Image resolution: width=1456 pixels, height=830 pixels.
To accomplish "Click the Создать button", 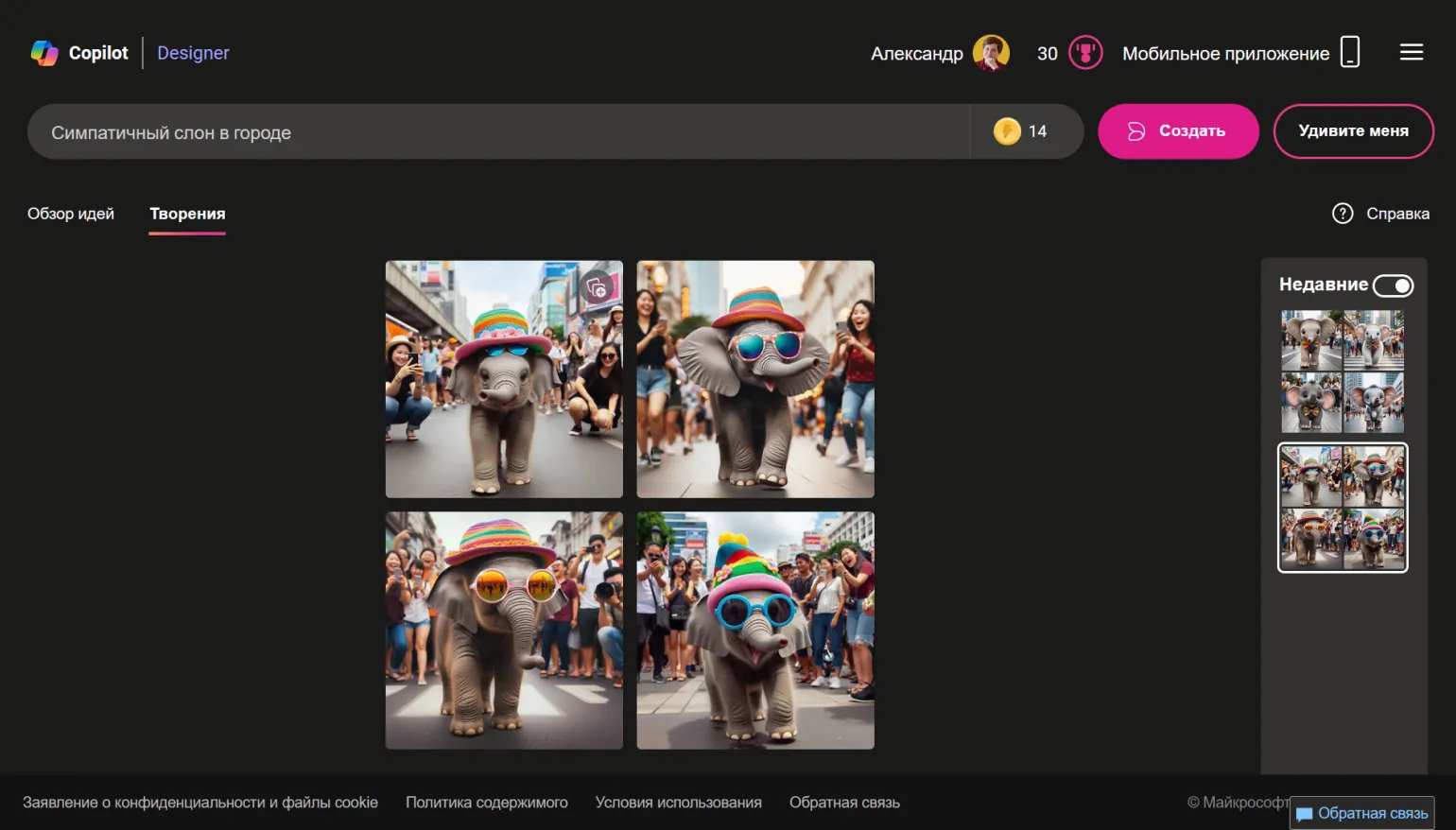I will click(1178, 131).
